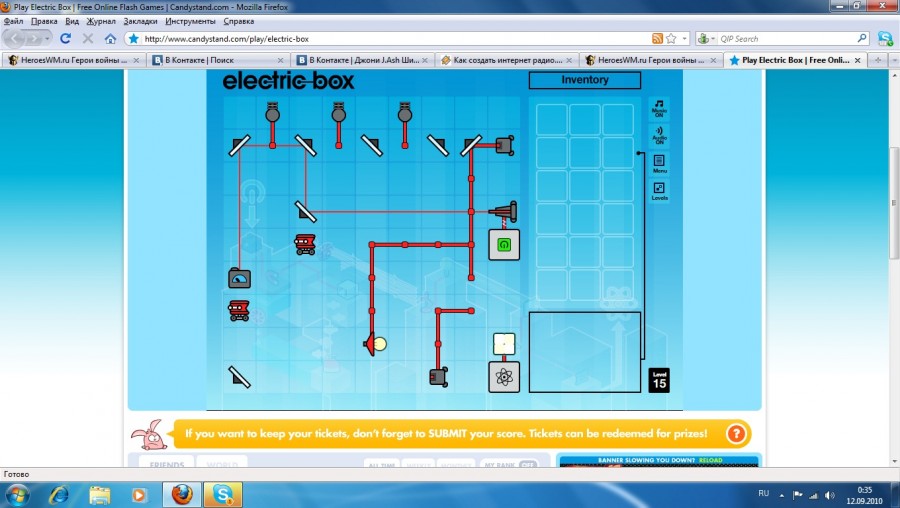Open the game Menu icon
This screenshot has width=900, height=508.
[659, 164]
